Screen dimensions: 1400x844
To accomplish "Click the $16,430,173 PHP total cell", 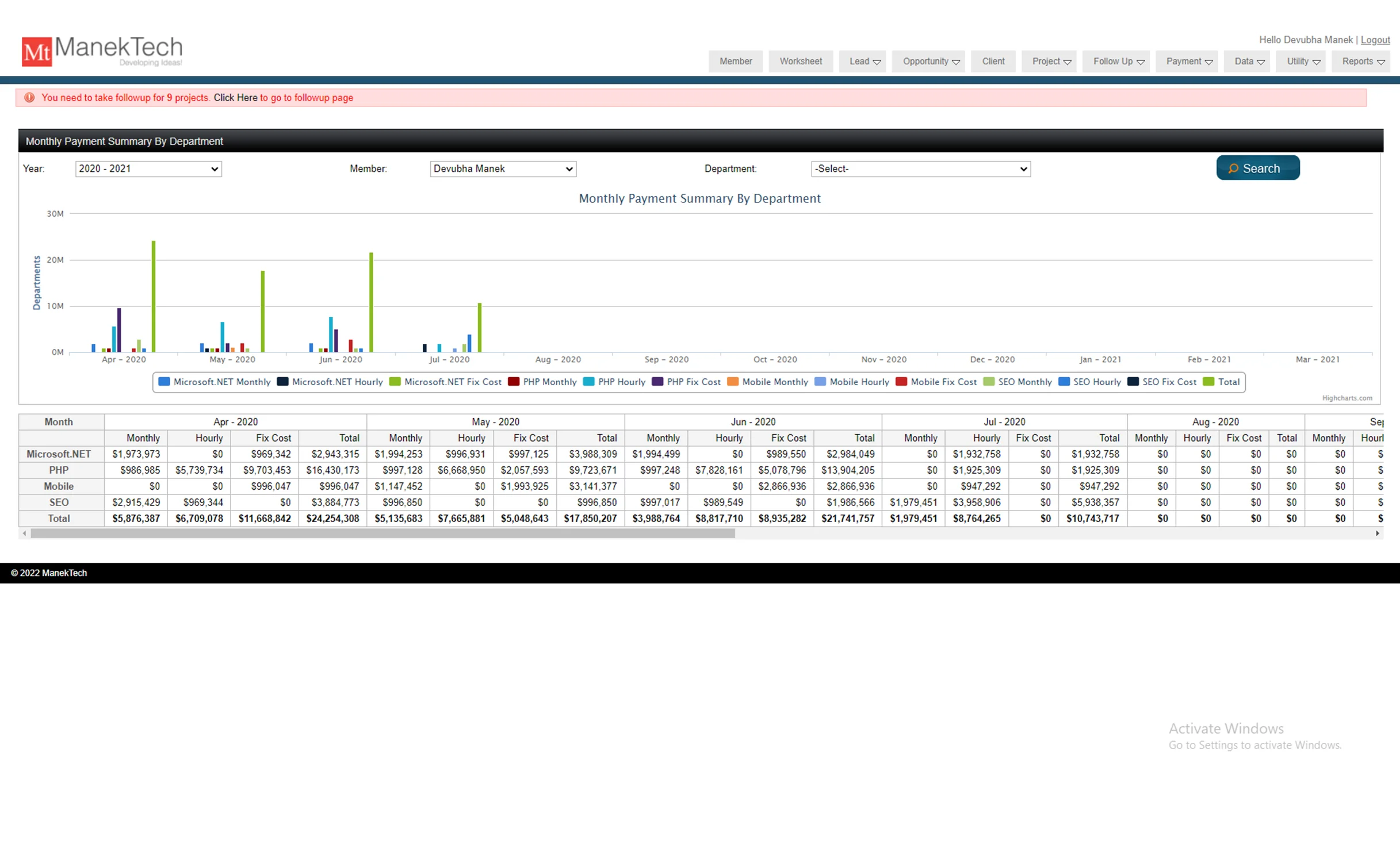I will pos(332,470).
